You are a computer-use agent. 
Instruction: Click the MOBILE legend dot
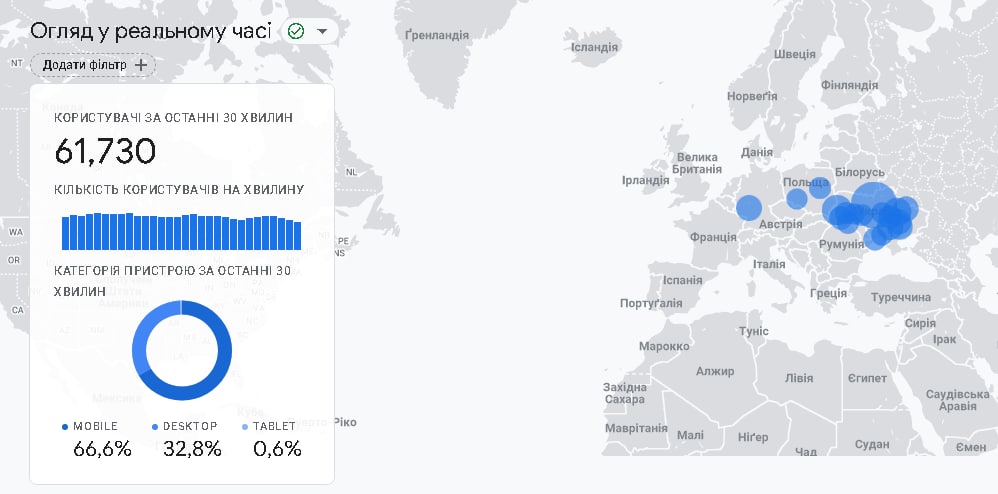tap(65, 427)
